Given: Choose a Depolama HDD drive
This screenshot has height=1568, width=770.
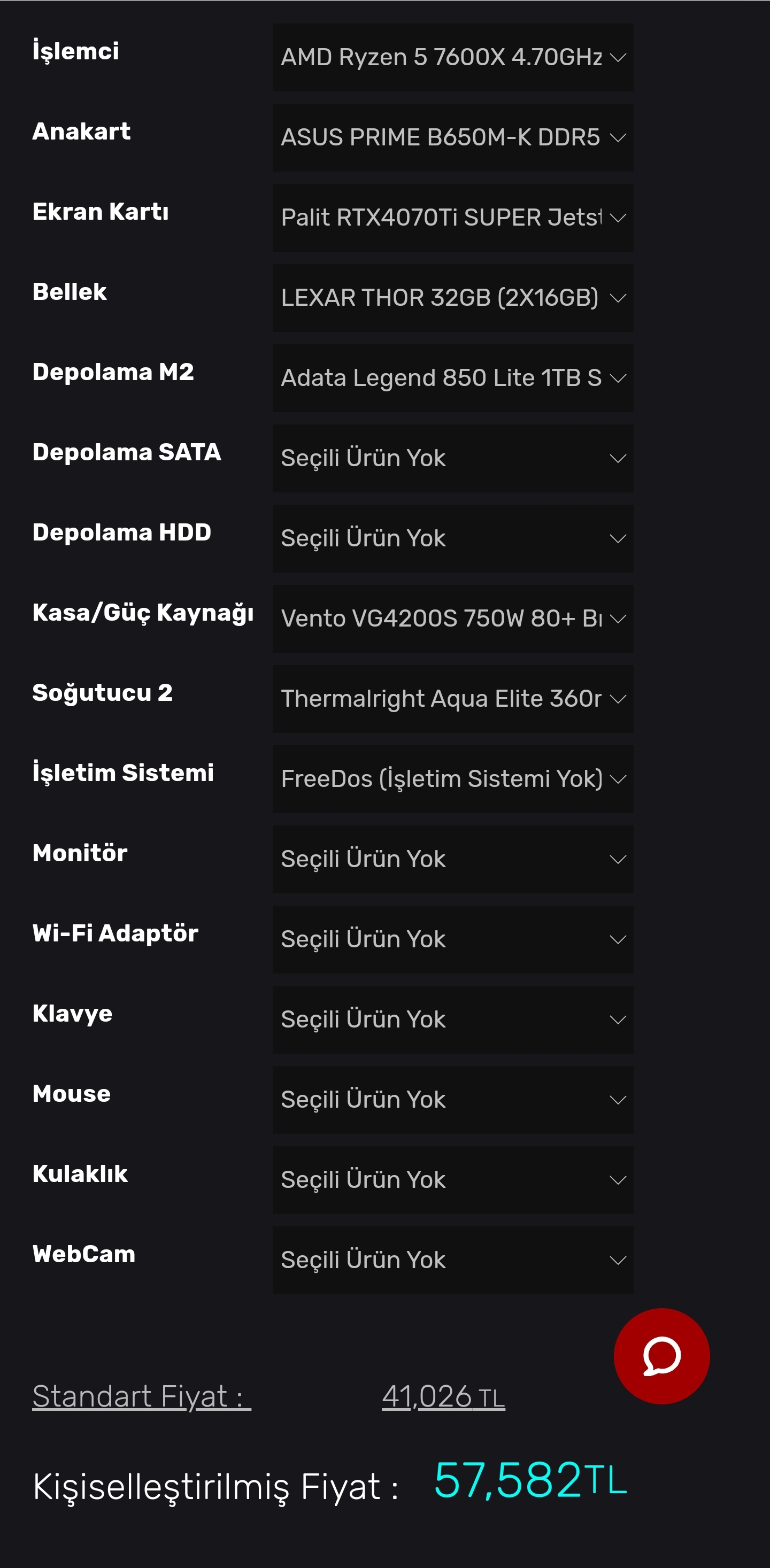Looking at the screenshot, I should [452, 539].
